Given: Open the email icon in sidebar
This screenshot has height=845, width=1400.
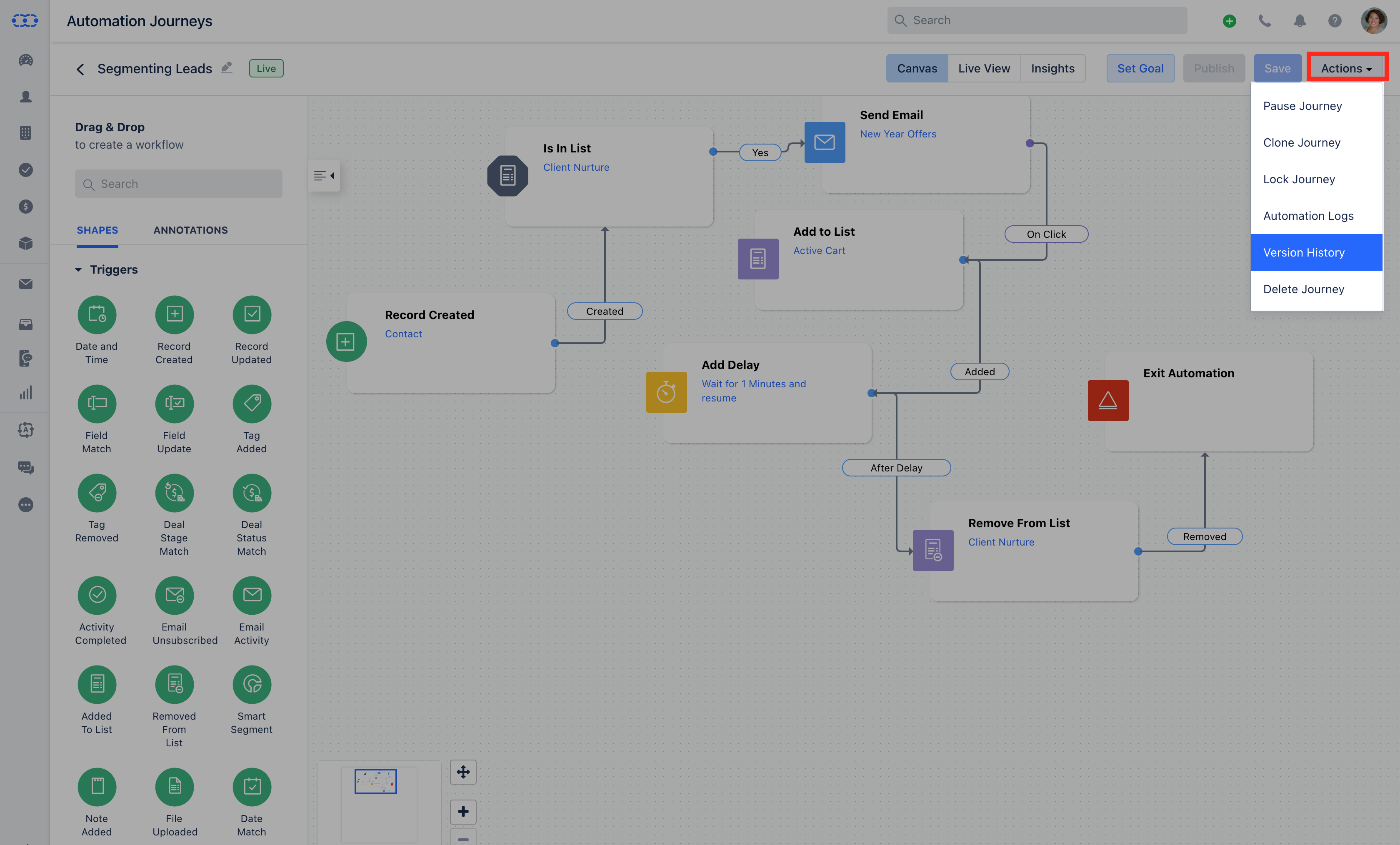Looking at the screenshot, I should pyautogui.click(x=25, y=284).
